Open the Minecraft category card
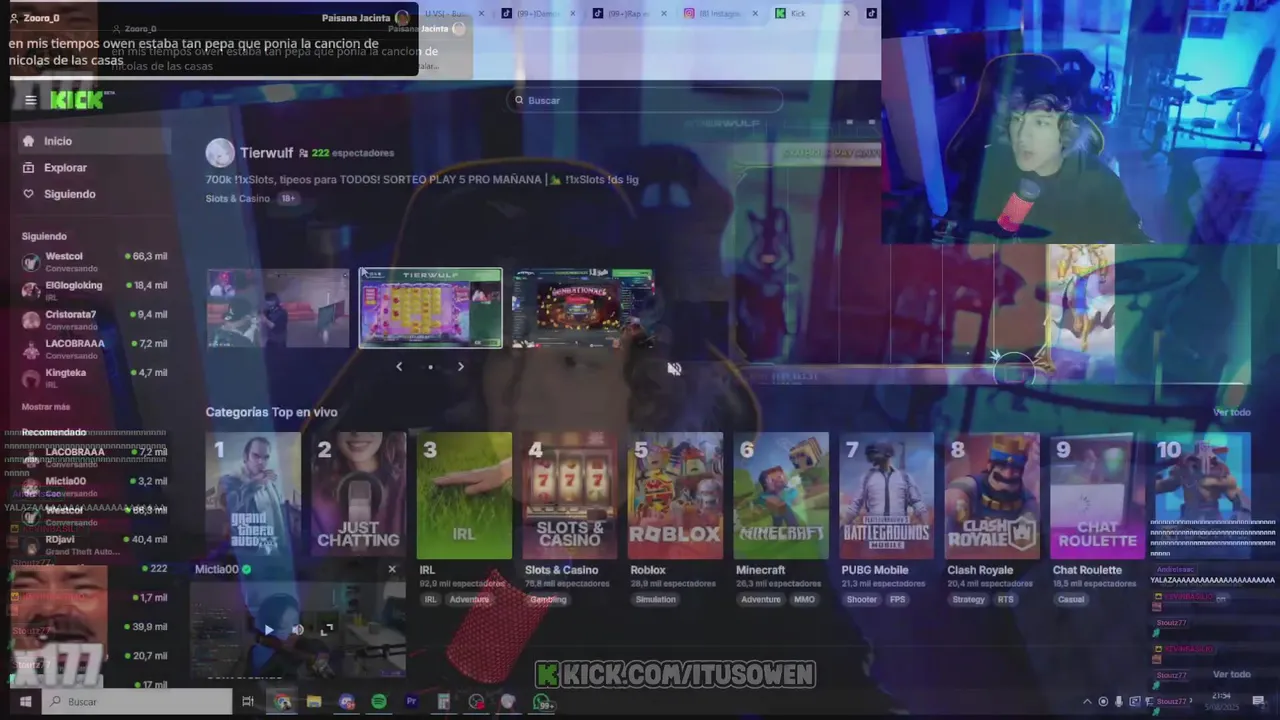The height and width of the screenshot is (720, 1280). (x=781, y=496)
